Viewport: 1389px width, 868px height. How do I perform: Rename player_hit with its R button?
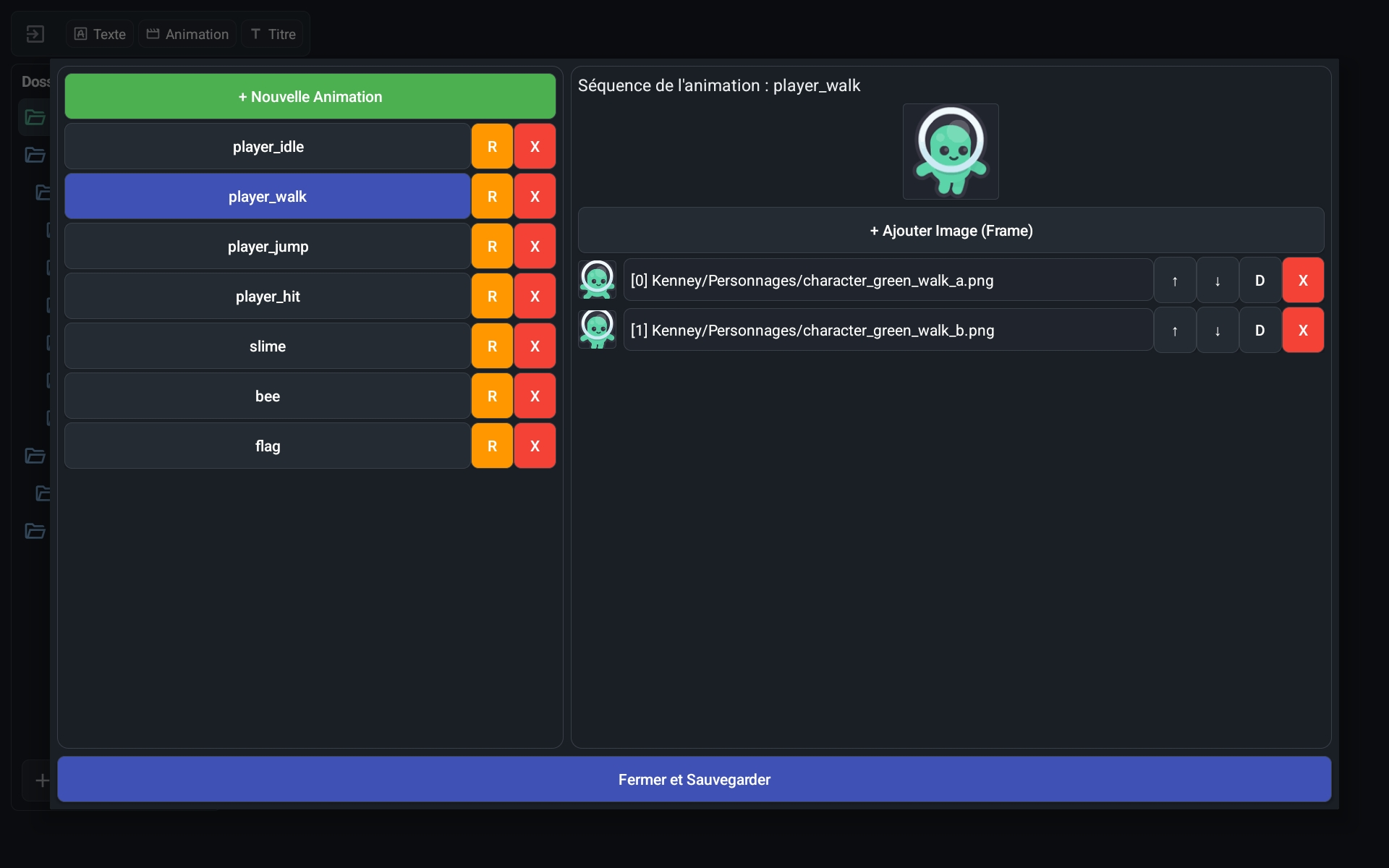click(x=492, y=296)
